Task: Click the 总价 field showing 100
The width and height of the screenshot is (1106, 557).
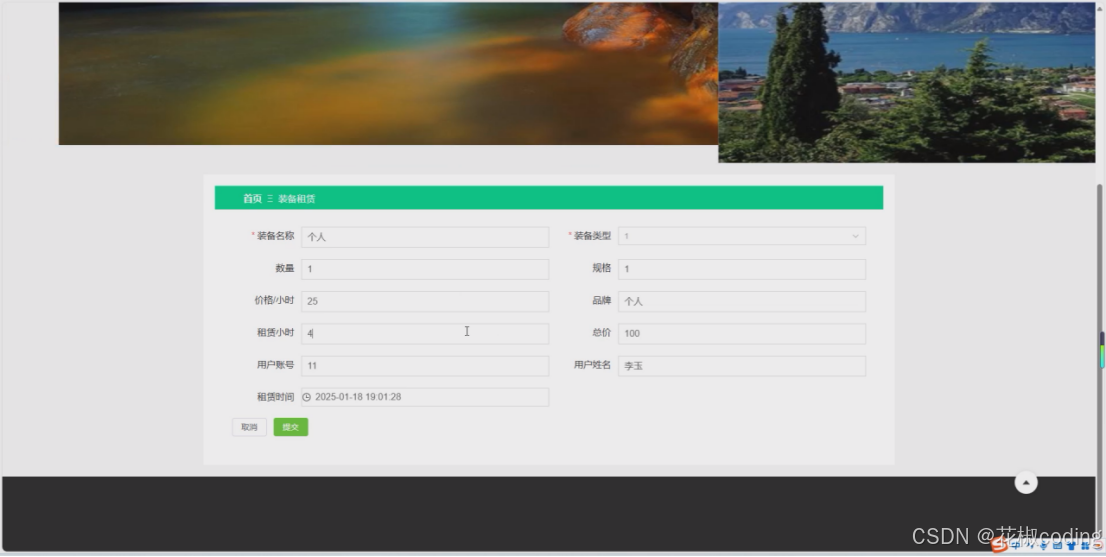Action: tap(742, 333)
